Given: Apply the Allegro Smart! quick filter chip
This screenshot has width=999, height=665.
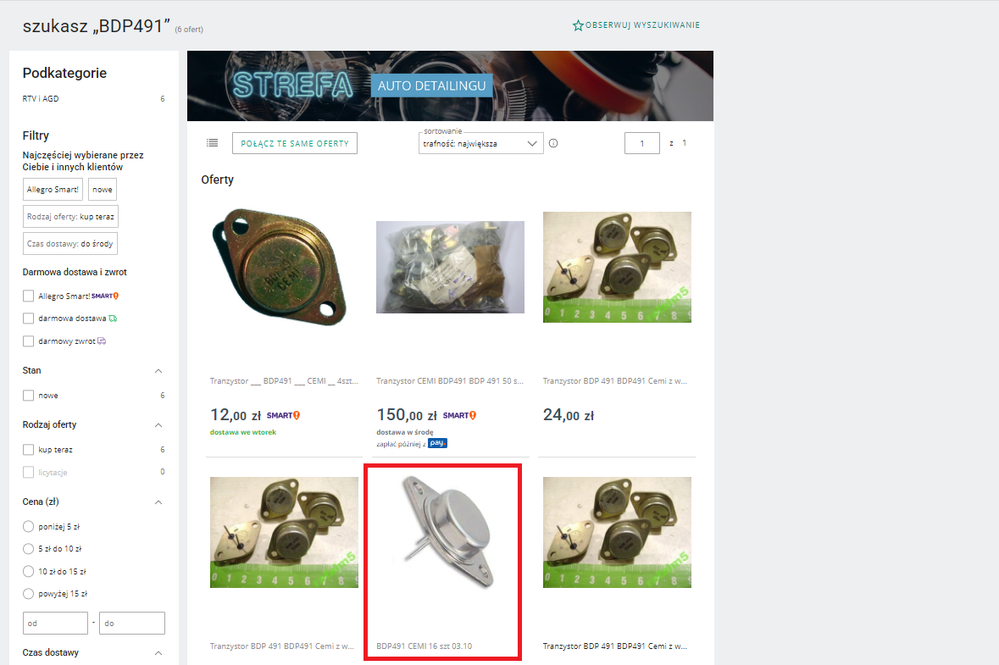Looking at the screenshot, I should 53,190.
